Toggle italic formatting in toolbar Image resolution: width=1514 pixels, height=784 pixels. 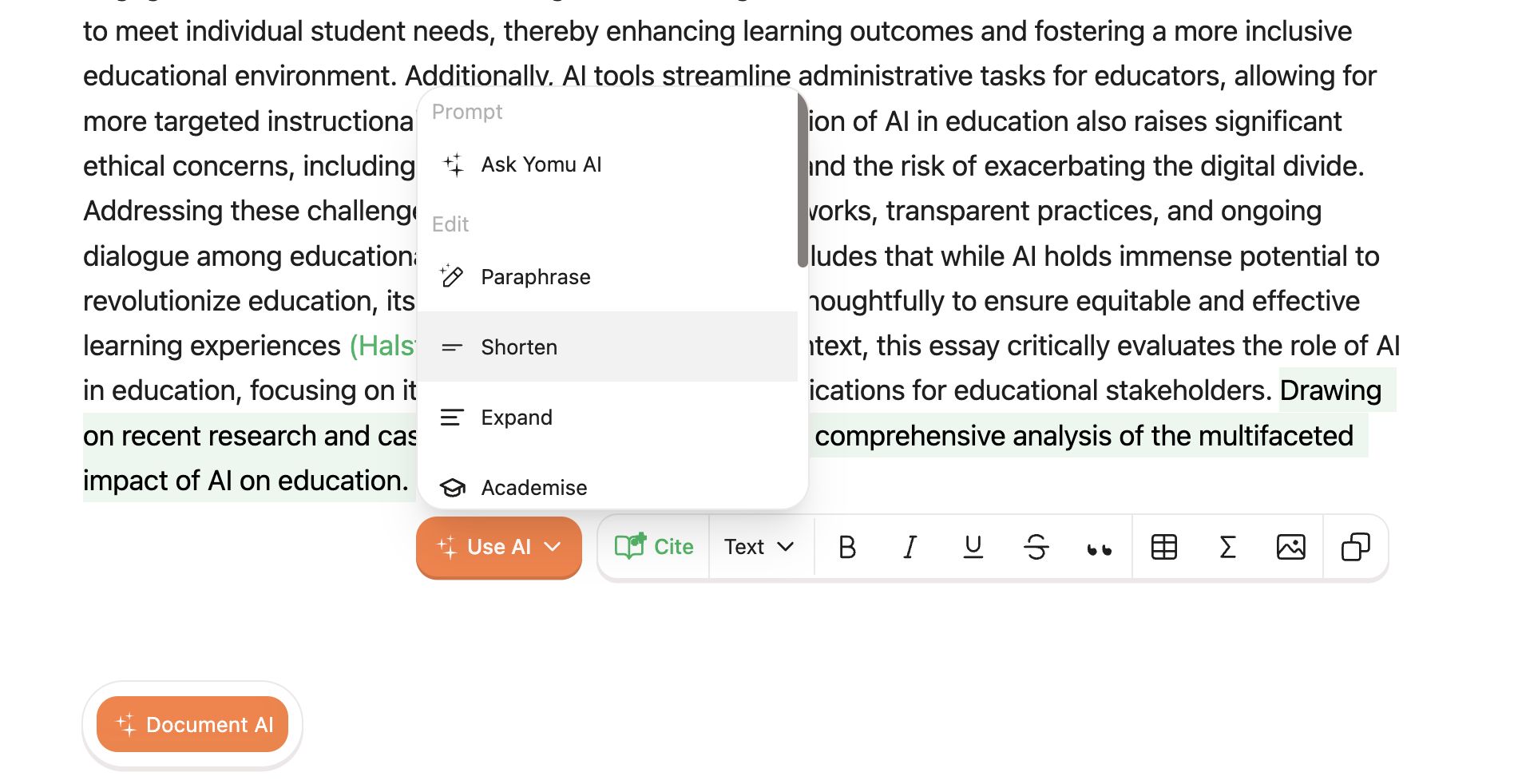(910, 548)
